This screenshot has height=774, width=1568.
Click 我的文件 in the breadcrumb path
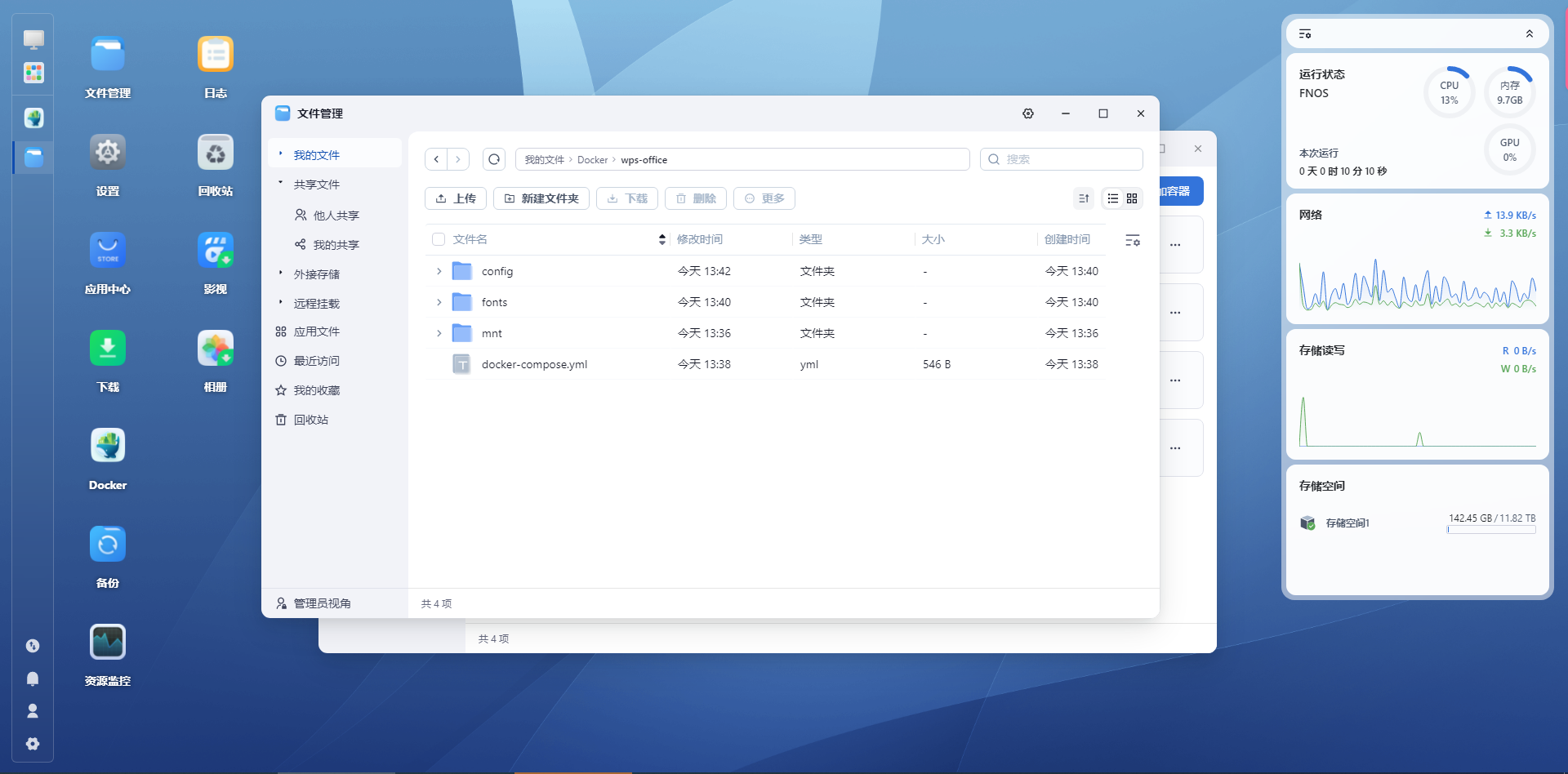point(544,160)
